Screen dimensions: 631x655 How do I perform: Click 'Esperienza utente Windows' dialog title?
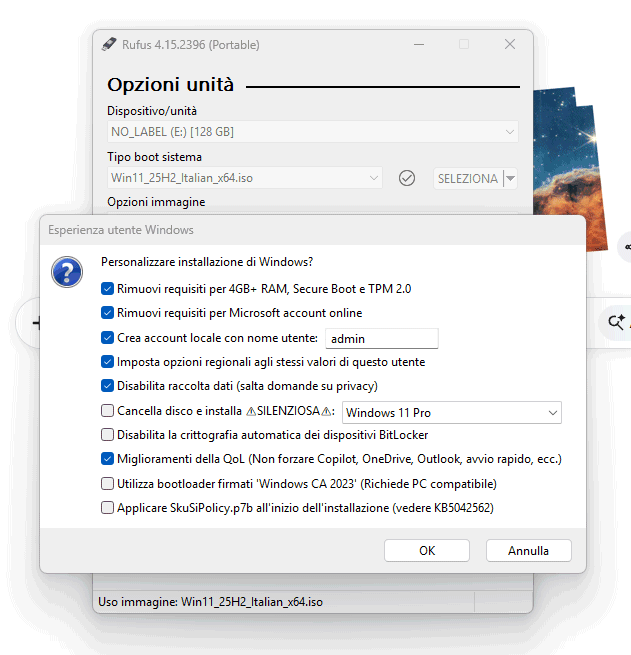point(121,230)
